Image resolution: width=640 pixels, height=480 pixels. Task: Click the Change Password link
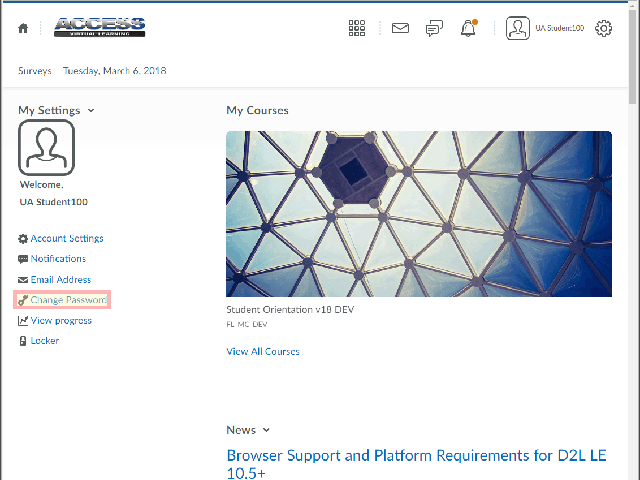[x=68, y=300]
